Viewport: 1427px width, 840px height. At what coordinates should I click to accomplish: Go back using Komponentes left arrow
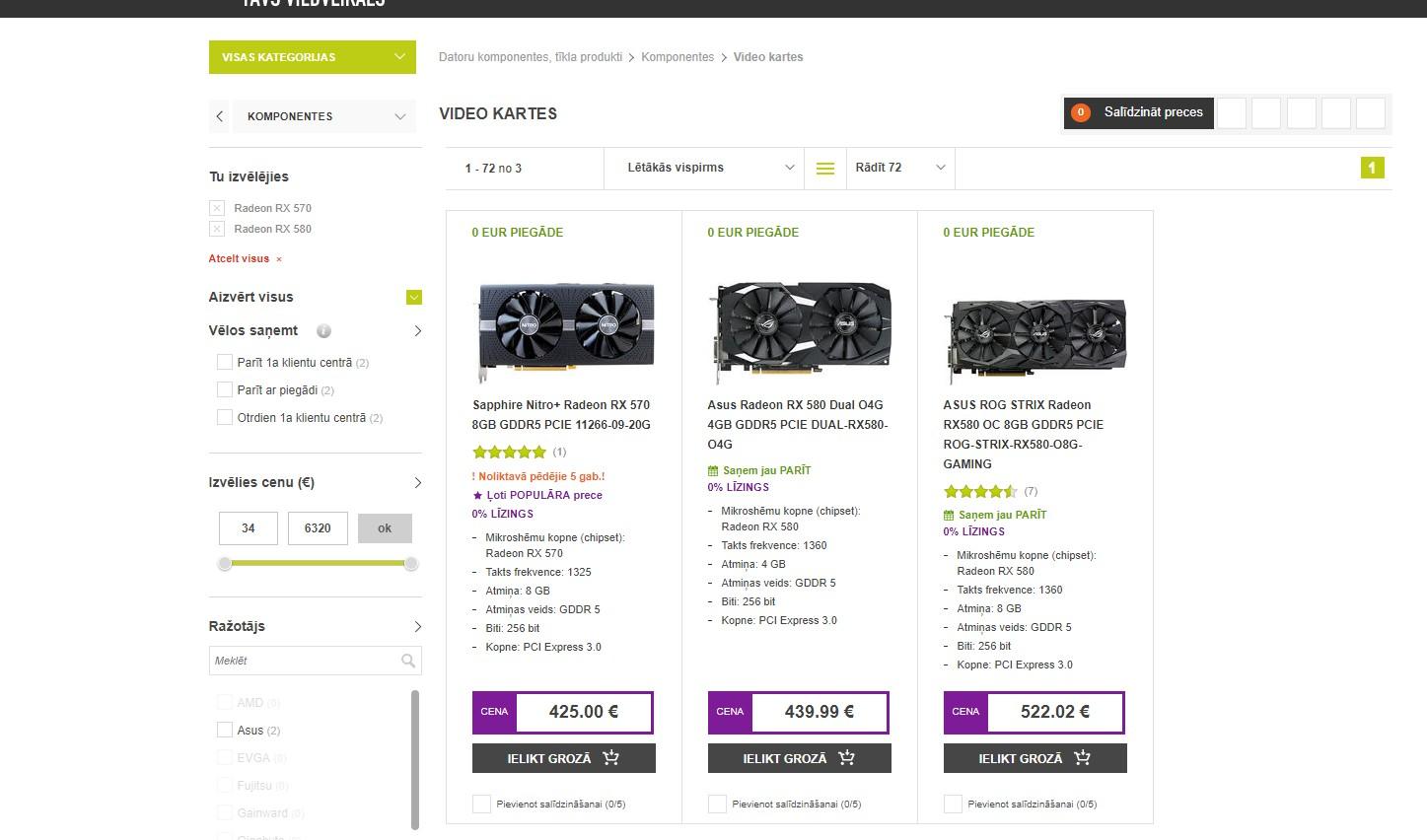220,116
